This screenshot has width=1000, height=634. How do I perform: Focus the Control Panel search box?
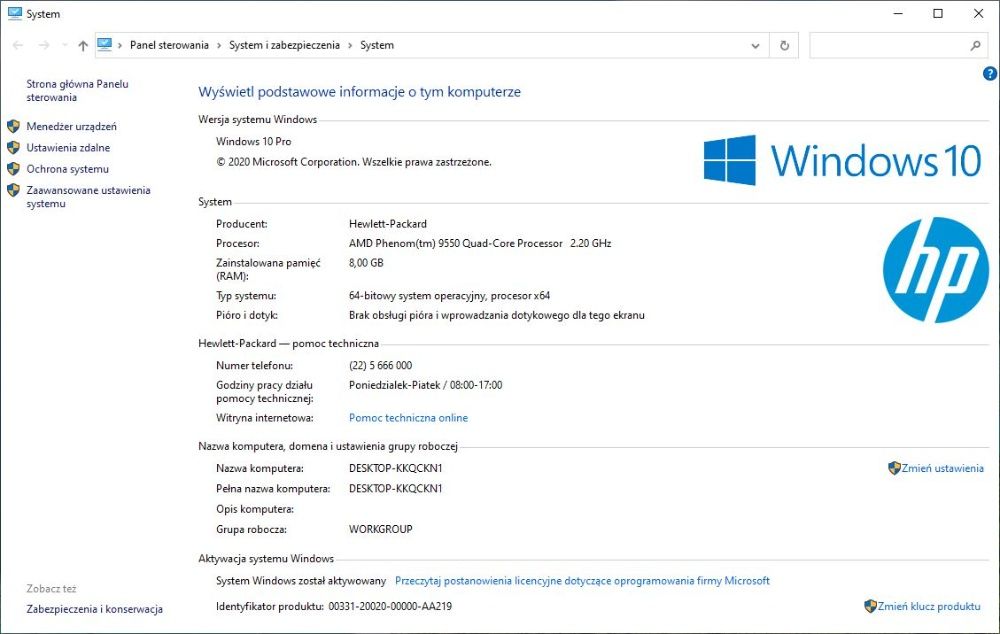pyautogui.click(x=899, y=46)
